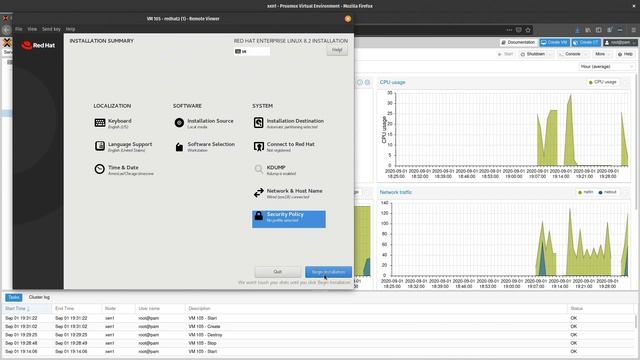Click Create CT in Proxmox

pyautogui.click(x=586, y=42)
